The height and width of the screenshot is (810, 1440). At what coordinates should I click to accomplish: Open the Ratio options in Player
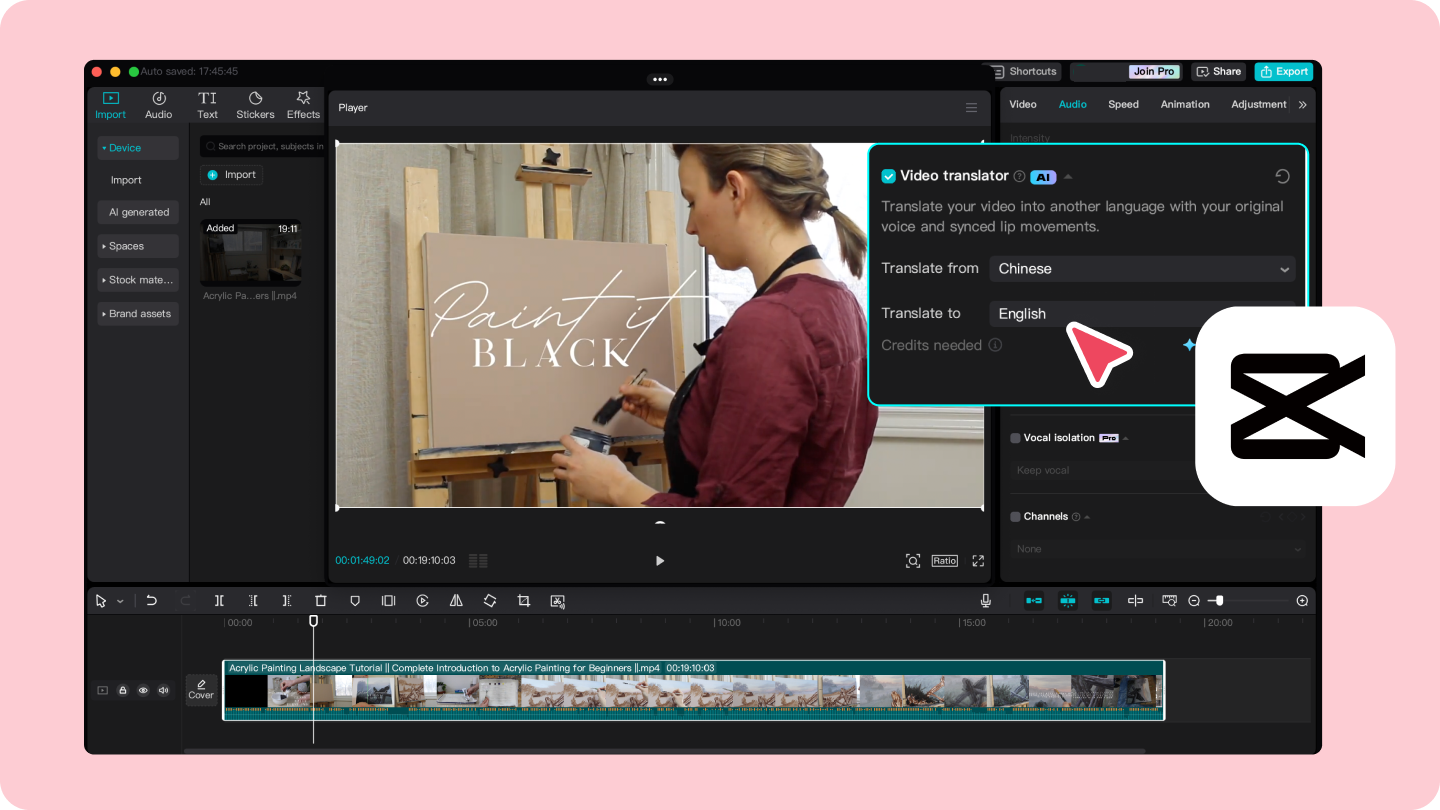point(945,561)
